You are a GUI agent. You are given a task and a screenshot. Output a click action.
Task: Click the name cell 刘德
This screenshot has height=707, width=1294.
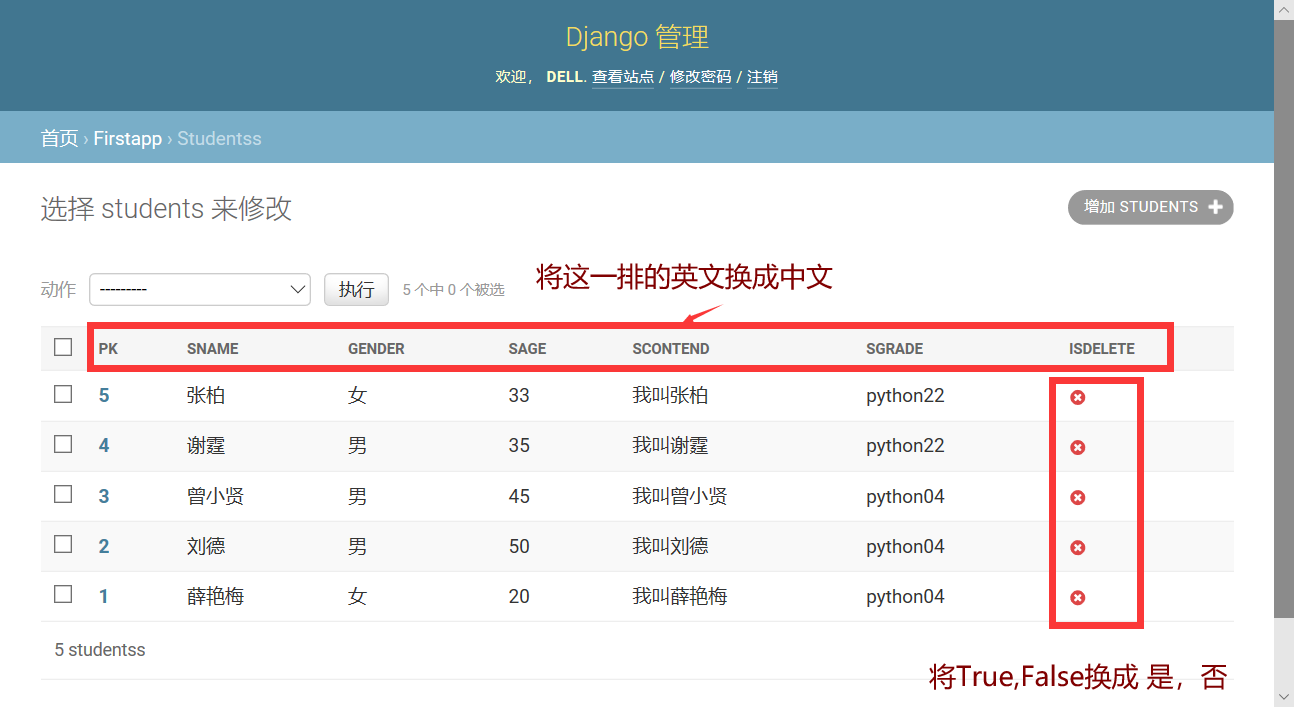click(206, 546)
